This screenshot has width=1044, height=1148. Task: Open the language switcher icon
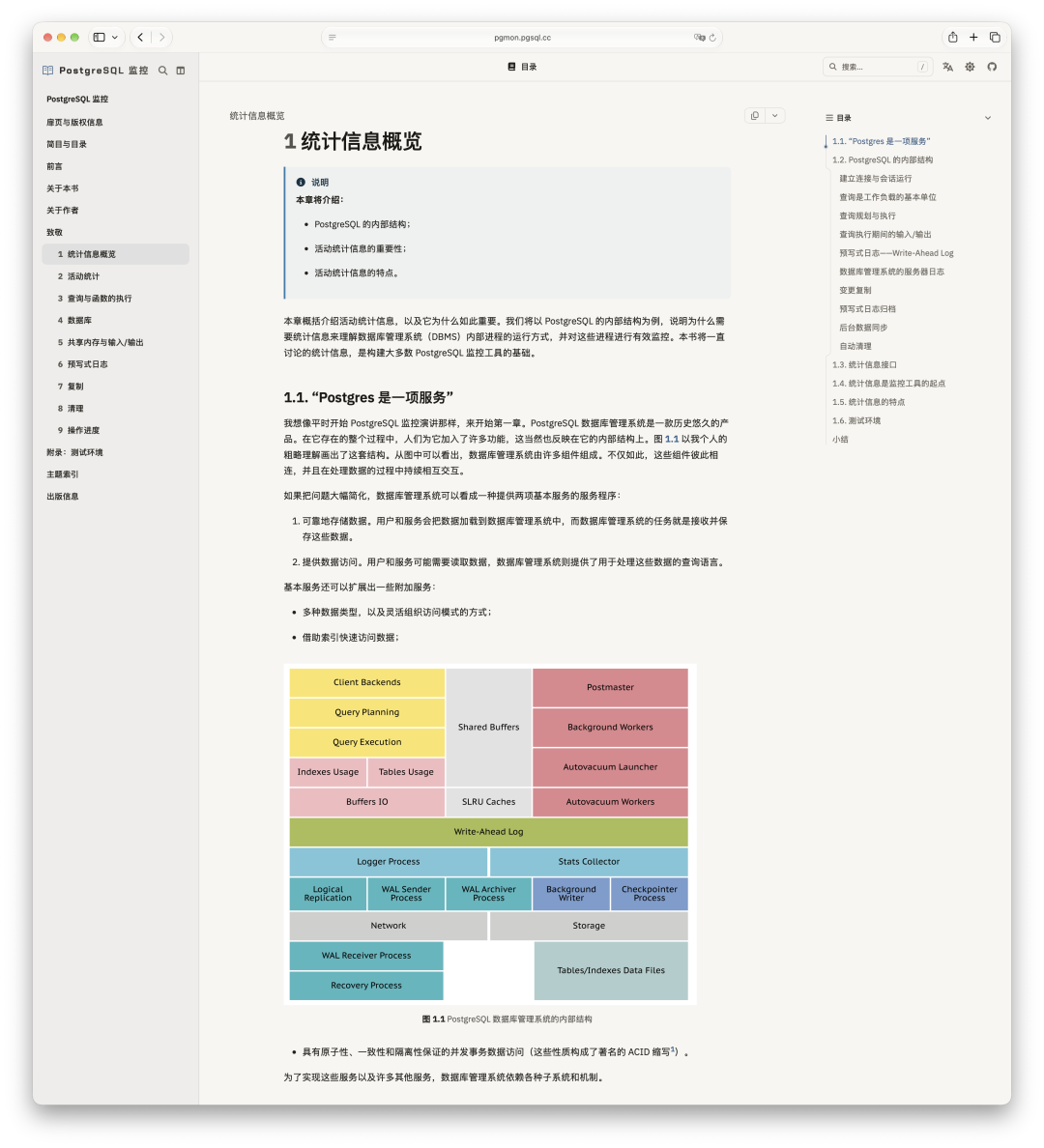pyautogui.click(x=948, y=67)
